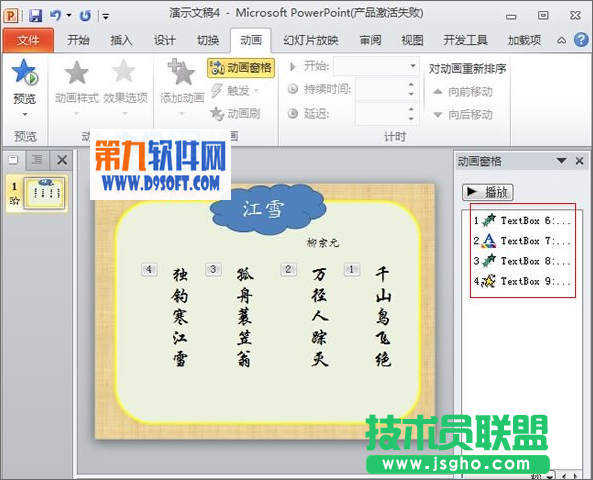Screen dimensions: 593x480
Task: Open the 动画窗格 options dropdown arrow
Action: coord(562,161)
